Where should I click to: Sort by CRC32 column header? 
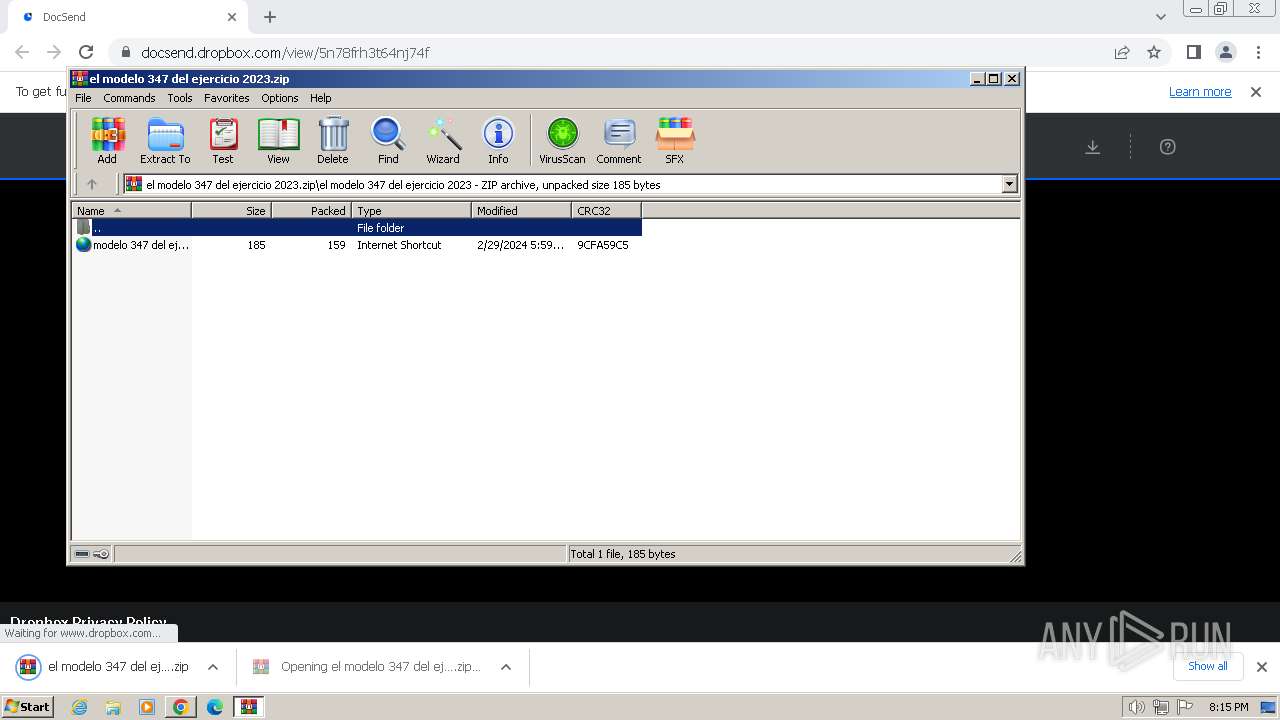pos(606,210)
